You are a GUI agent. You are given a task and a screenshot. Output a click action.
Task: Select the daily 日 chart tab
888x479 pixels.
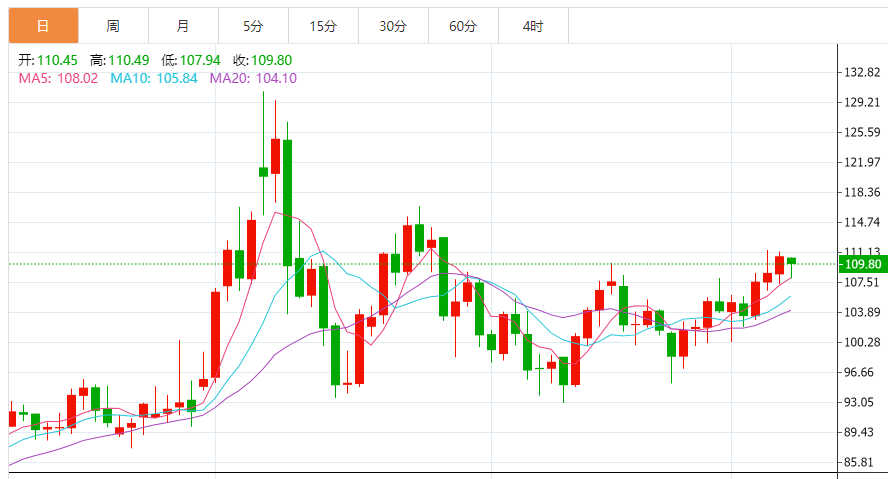[x=44, y=26]
